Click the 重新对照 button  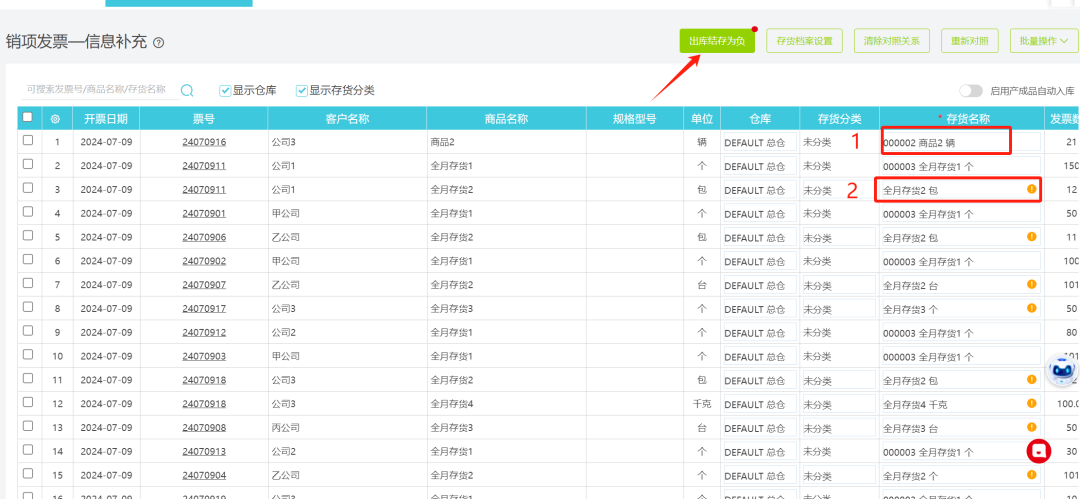click(x=970, y=41)
